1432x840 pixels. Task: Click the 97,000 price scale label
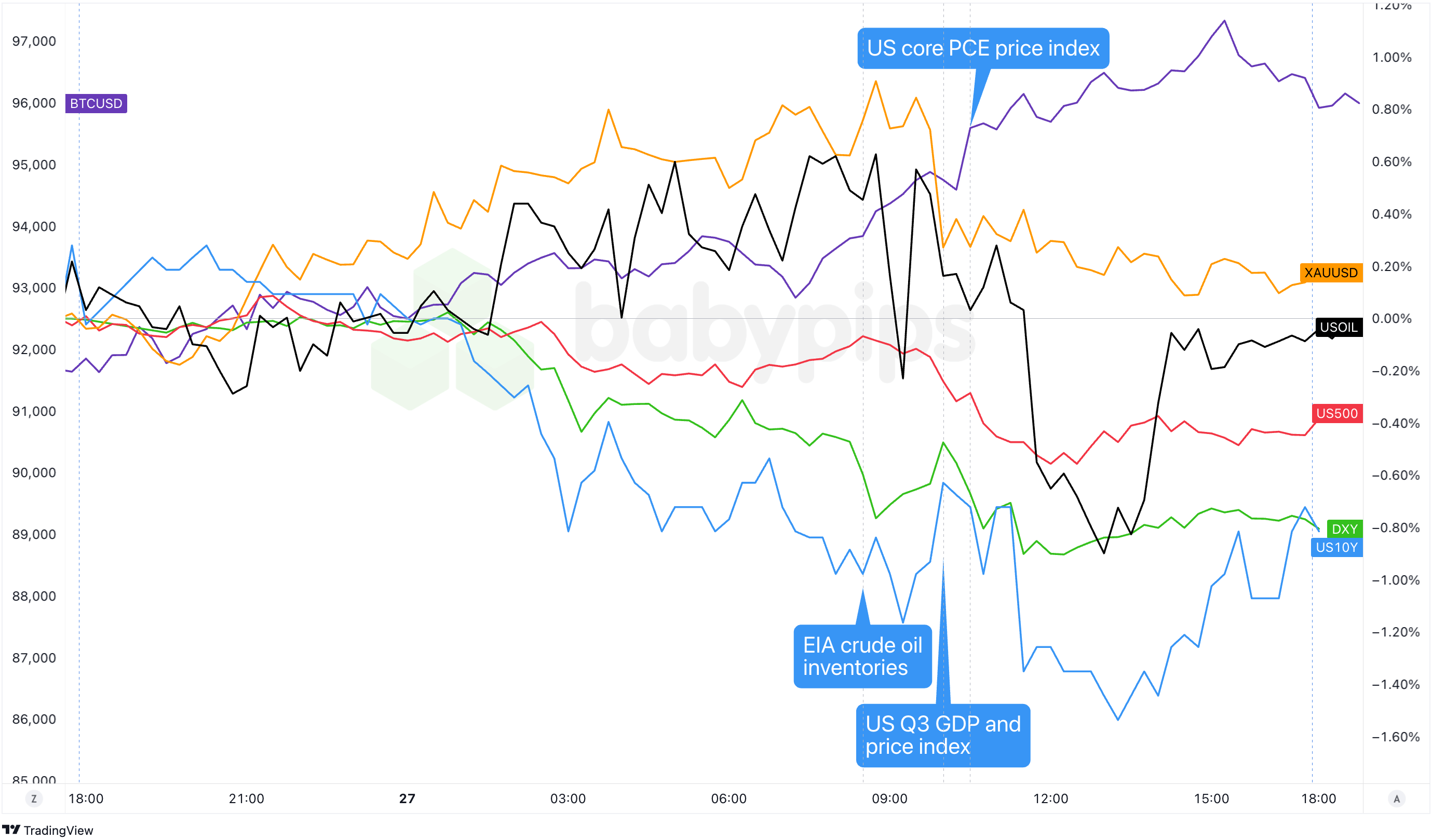[x=34, y=42]
